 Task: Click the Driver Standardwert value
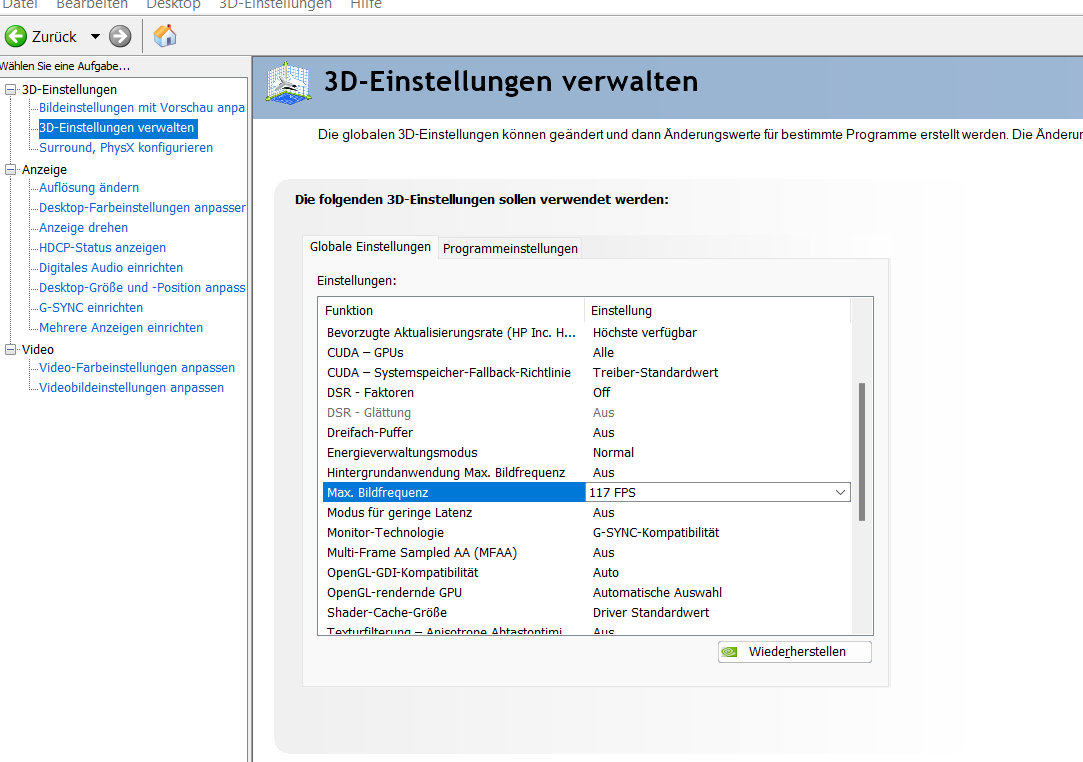(651, 613)
